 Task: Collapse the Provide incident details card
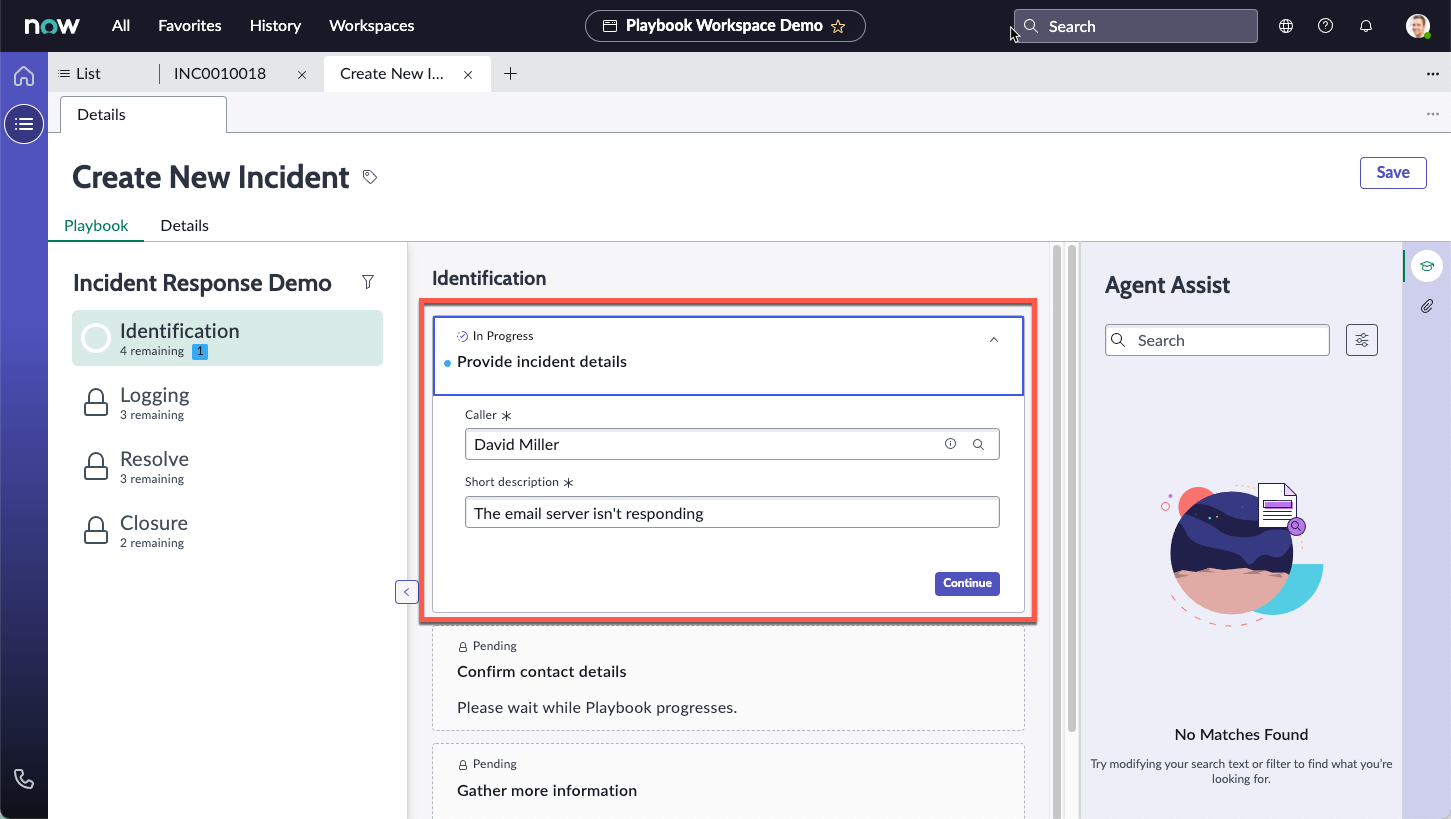pyautogui.click(x=994, y=340)
